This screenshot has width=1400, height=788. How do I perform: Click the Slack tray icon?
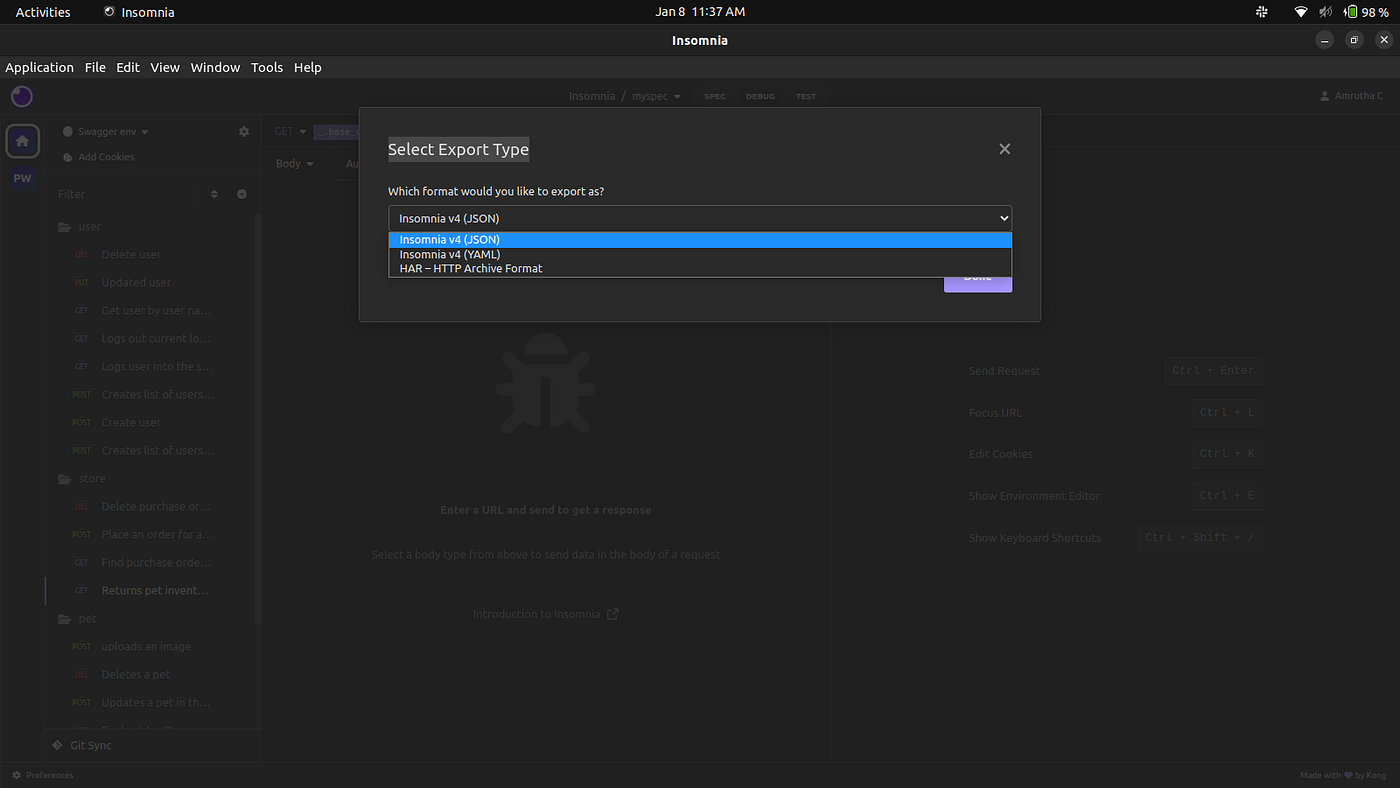(x=1262, y=12)
